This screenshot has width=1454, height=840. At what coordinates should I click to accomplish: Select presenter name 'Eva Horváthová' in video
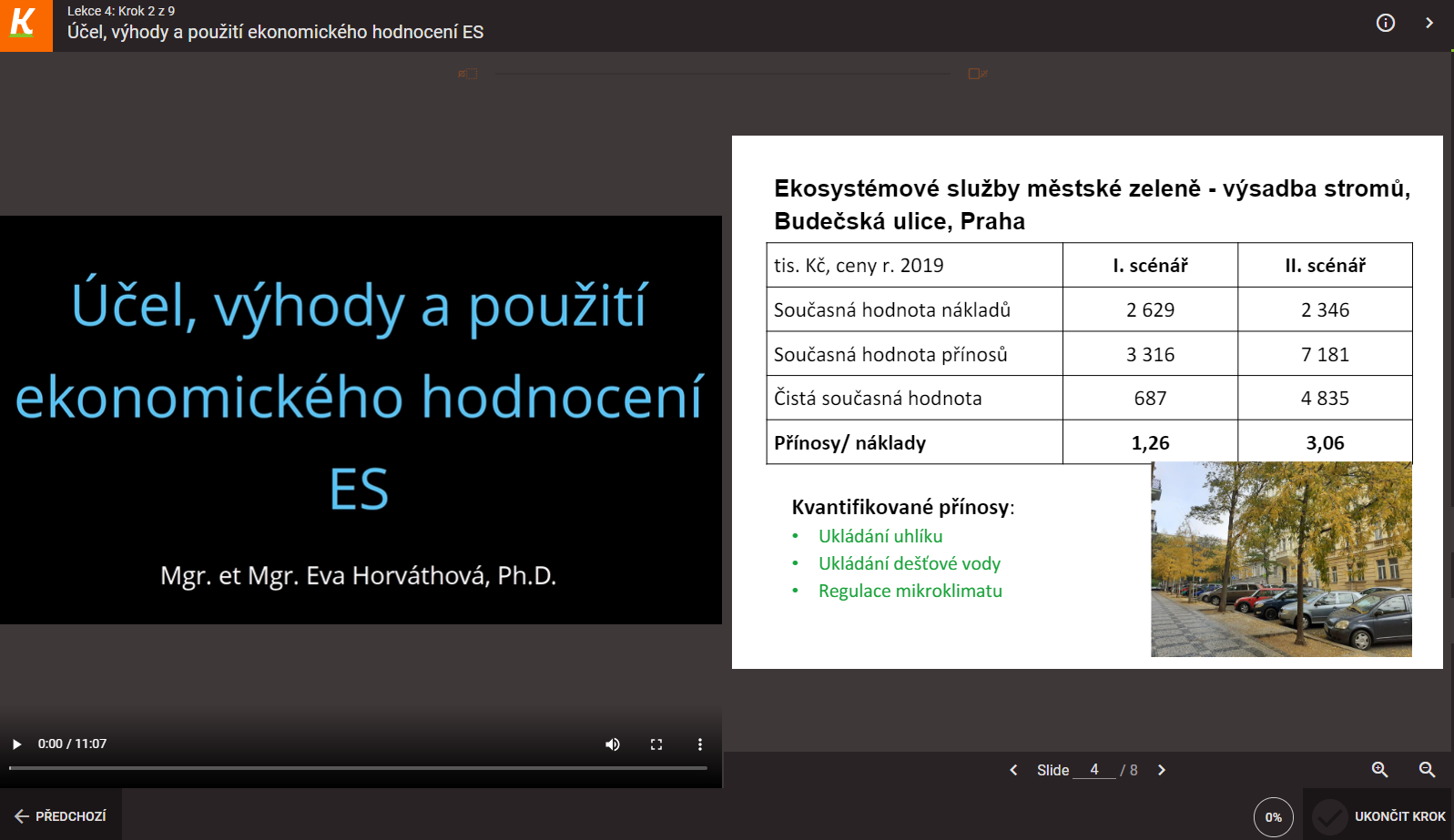[397, 575]
